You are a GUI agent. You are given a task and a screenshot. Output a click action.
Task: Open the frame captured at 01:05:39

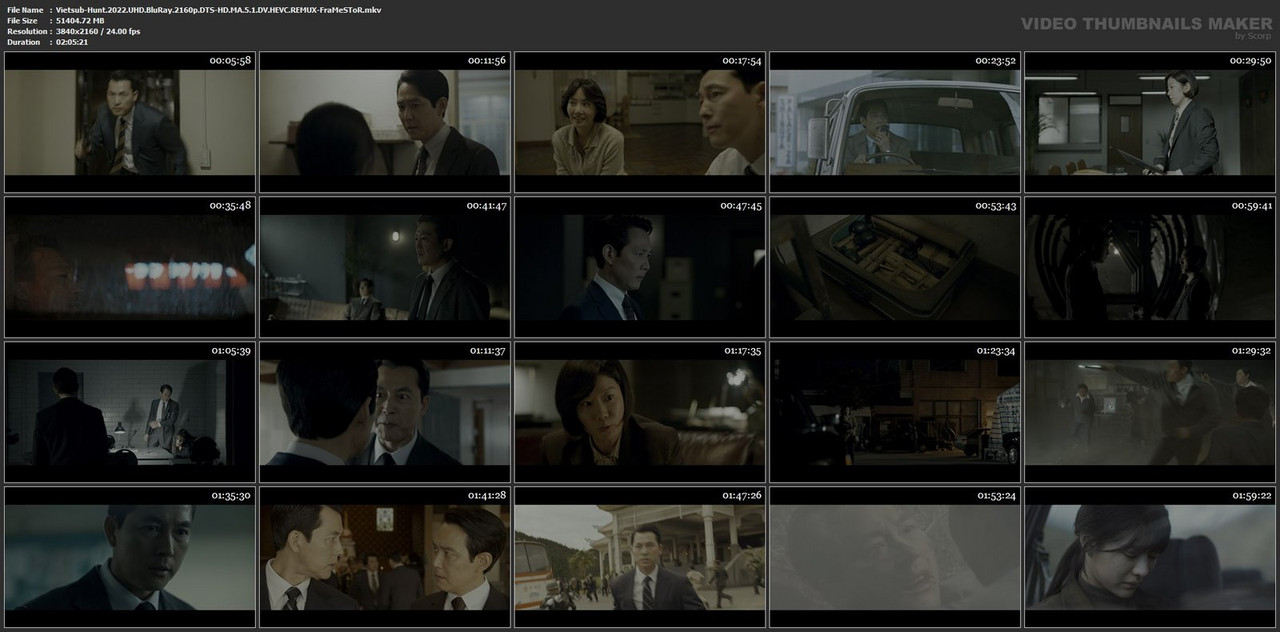pyautogui.click(x=130, y=412)
